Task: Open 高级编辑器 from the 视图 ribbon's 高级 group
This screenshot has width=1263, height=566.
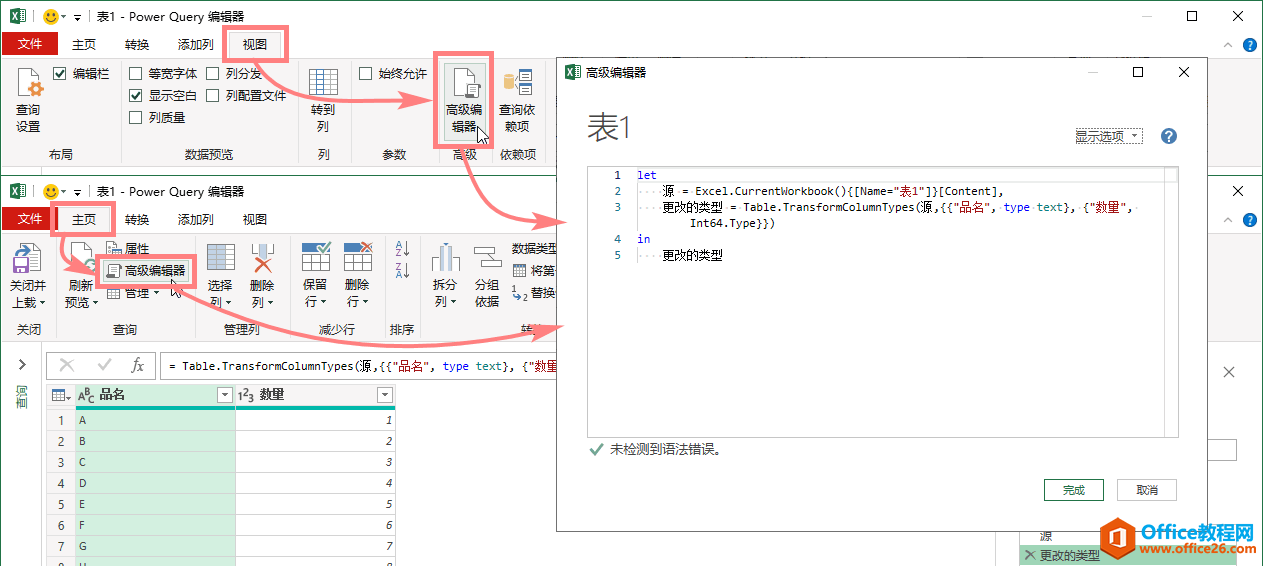Action: [x=464, y=103]
